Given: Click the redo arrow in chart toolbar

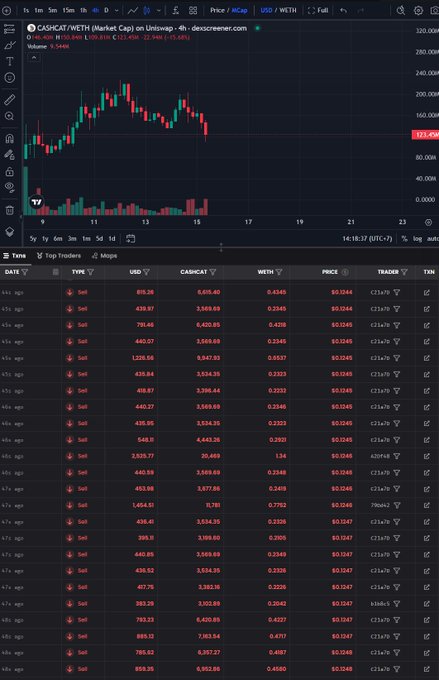Looking at the screenshot, I should pos(360,10).
